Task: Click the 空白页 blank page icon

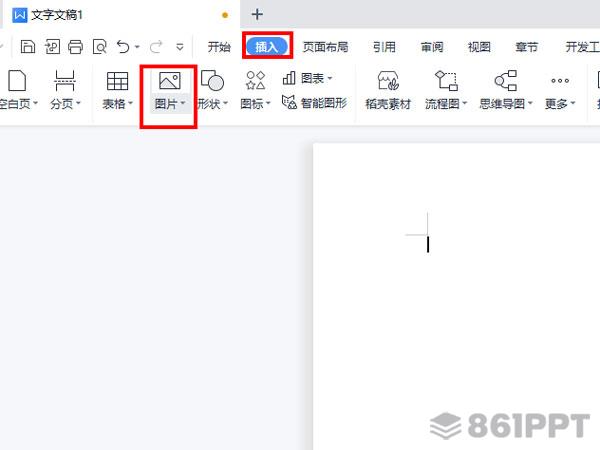Action: click(17, 81)
